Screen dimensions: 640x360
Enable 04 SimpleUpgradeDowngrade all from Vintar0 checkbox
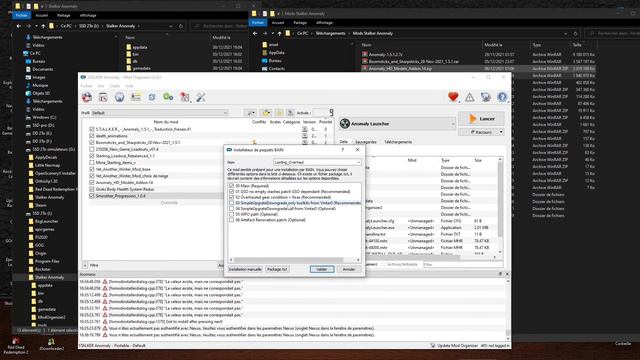pyautogui.click(x=231, y=209)
